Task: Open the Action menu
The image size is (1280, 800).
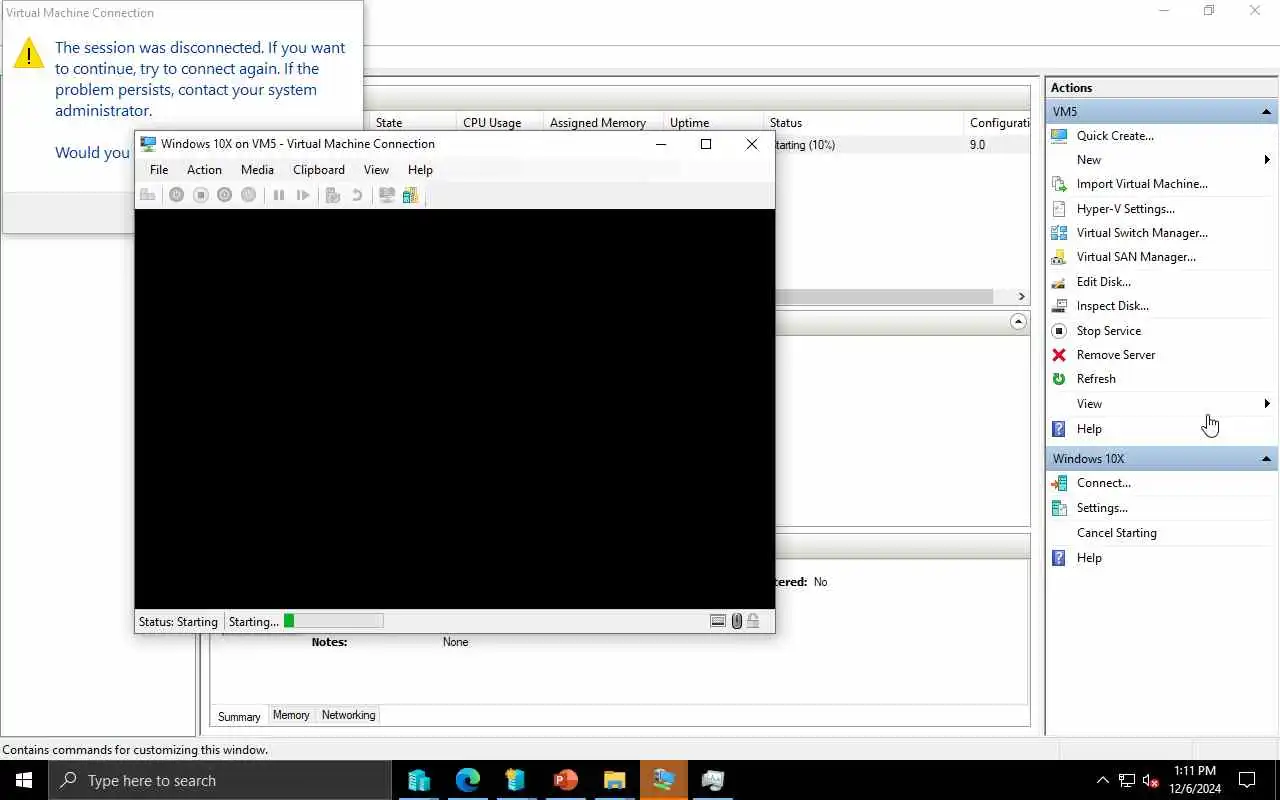Action: coord(204,170)
